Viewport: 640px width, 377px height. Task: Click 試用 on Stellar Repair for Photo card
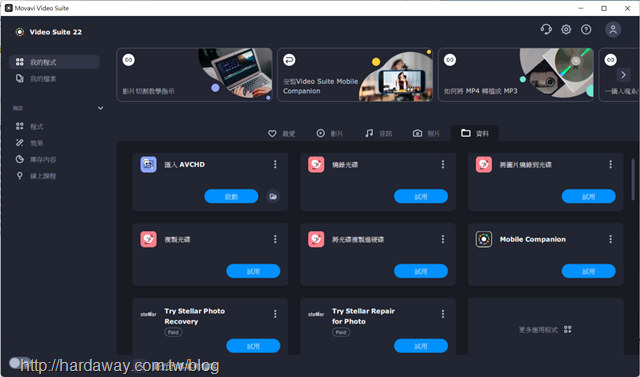[421, 346]
